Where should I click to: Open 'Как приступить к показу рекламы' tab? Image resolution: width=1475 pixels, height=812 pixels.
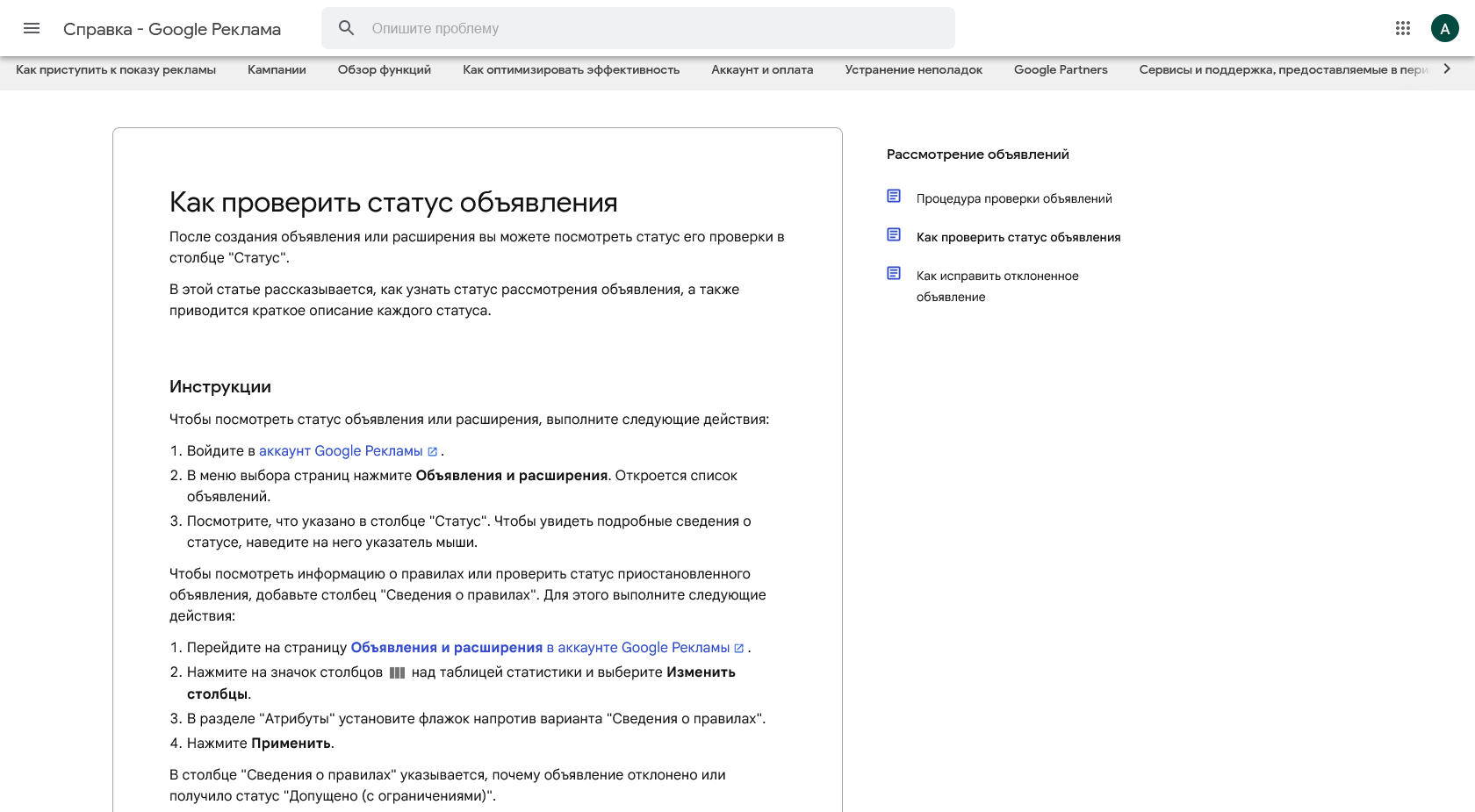click(116, 69)
